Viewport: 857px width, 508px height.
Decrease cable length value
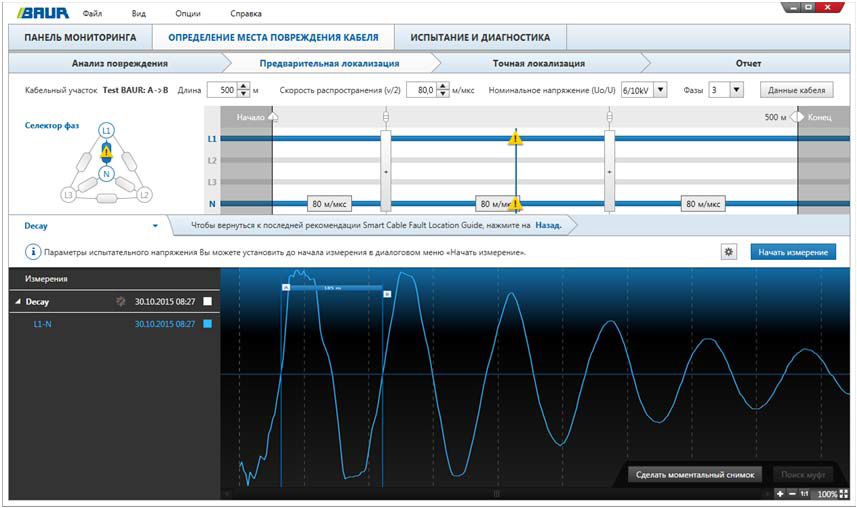[244, 94]
